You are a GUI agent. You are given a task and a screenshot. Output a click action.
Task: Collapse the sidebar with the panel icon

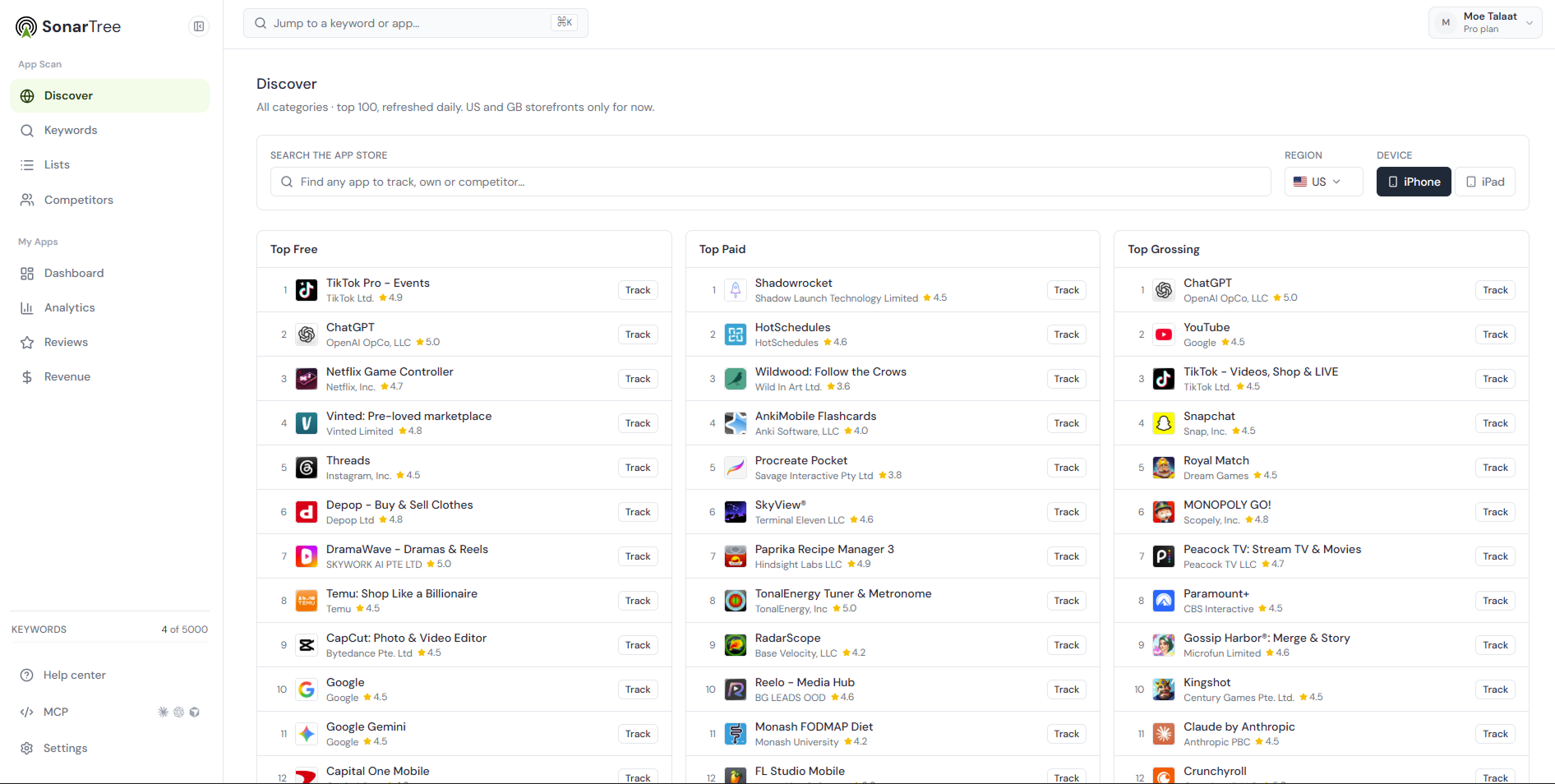(x=199, y=26)
